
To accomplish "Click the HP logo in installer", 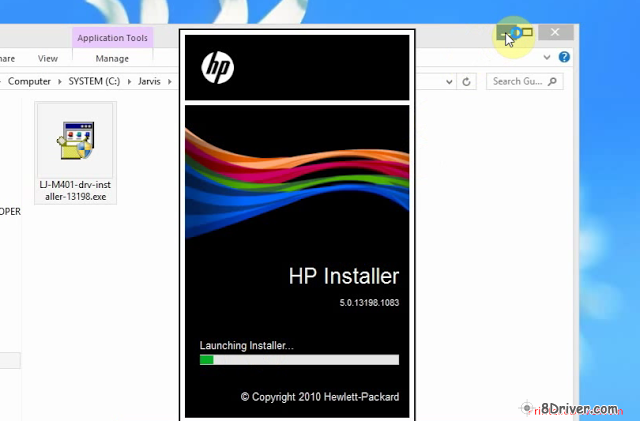I will click(x=218, y=67).
